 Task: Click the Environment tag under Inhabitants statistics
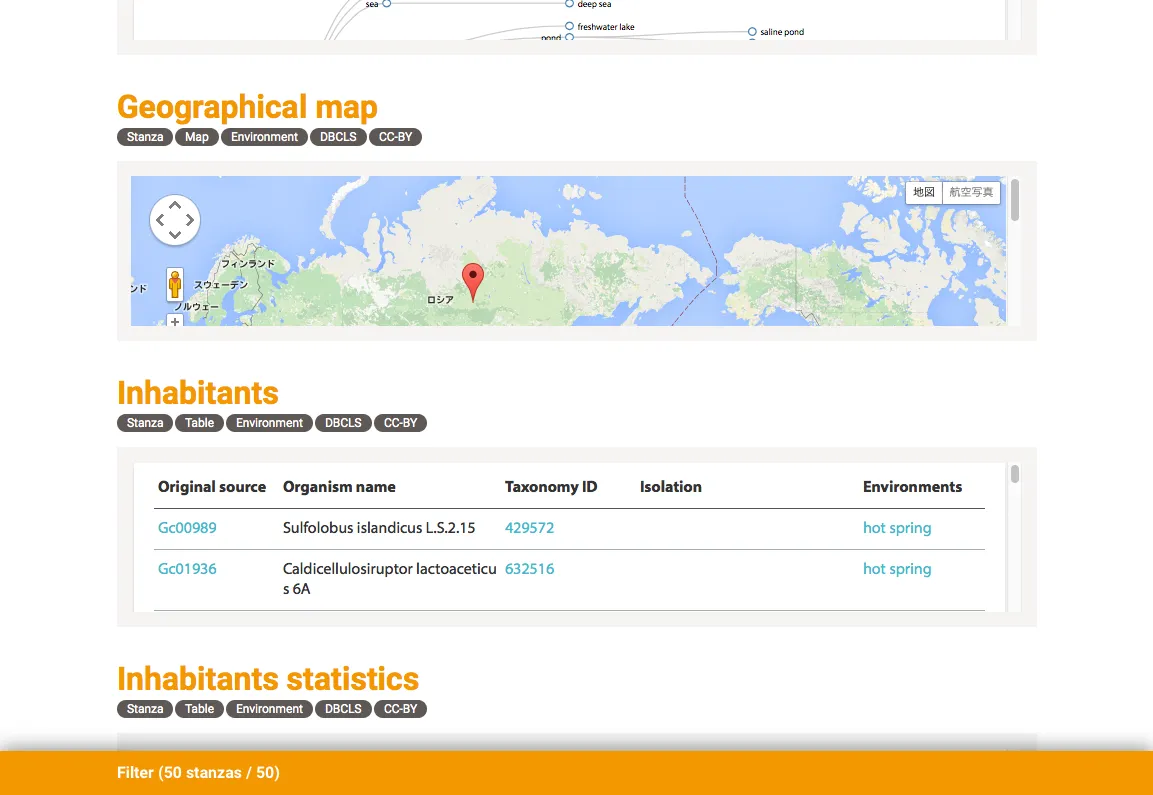[269, 709]
